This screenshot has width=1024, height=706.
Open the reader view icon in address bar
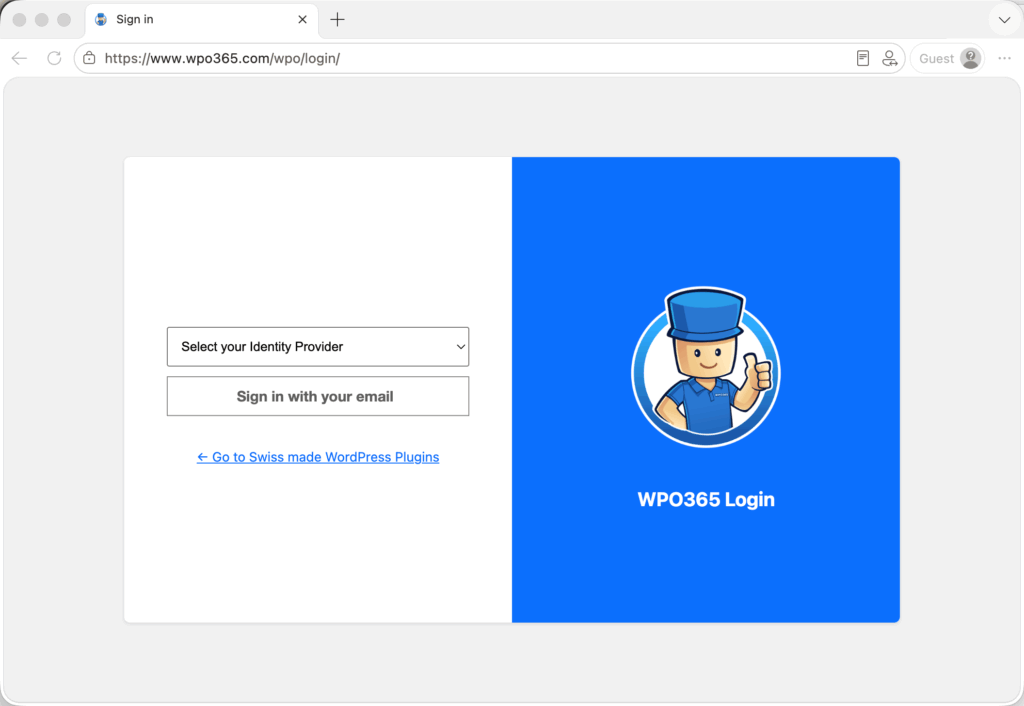[x=863, y=58]
